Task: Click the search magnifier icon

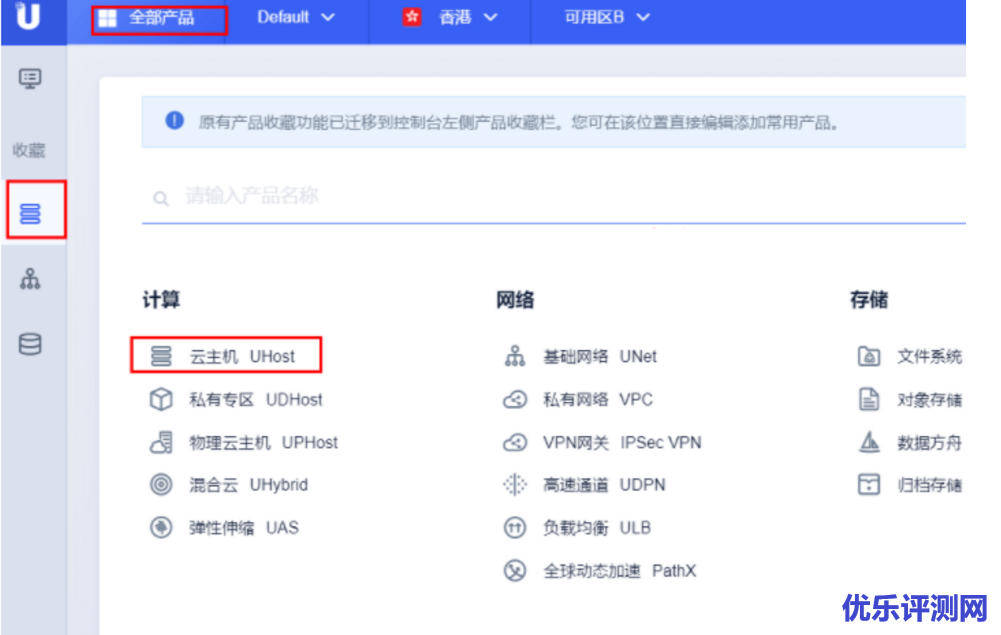Action: (x=161, y=198)
